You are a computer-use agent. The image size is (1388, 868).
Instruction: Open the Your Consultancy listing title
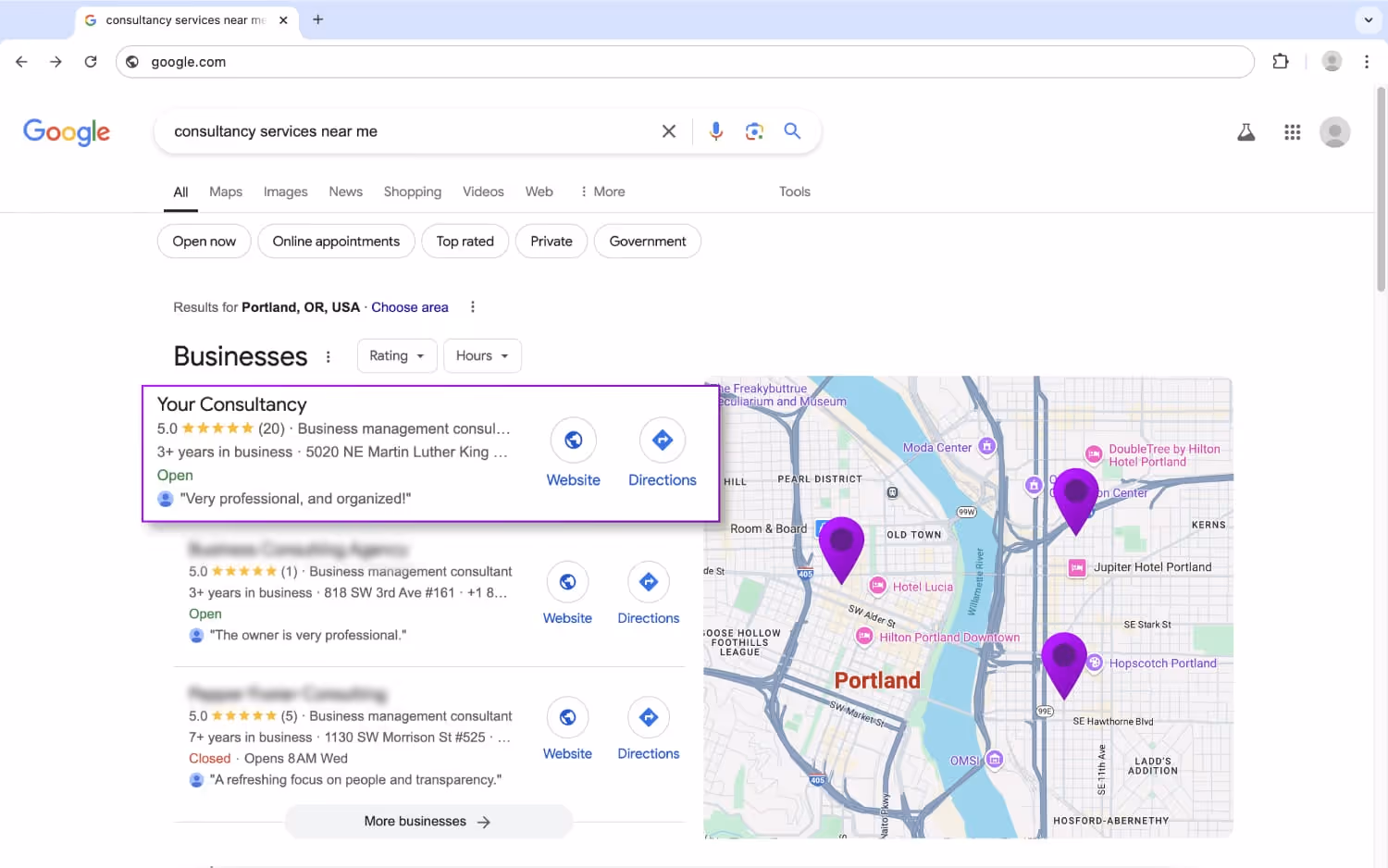point(231,404)
